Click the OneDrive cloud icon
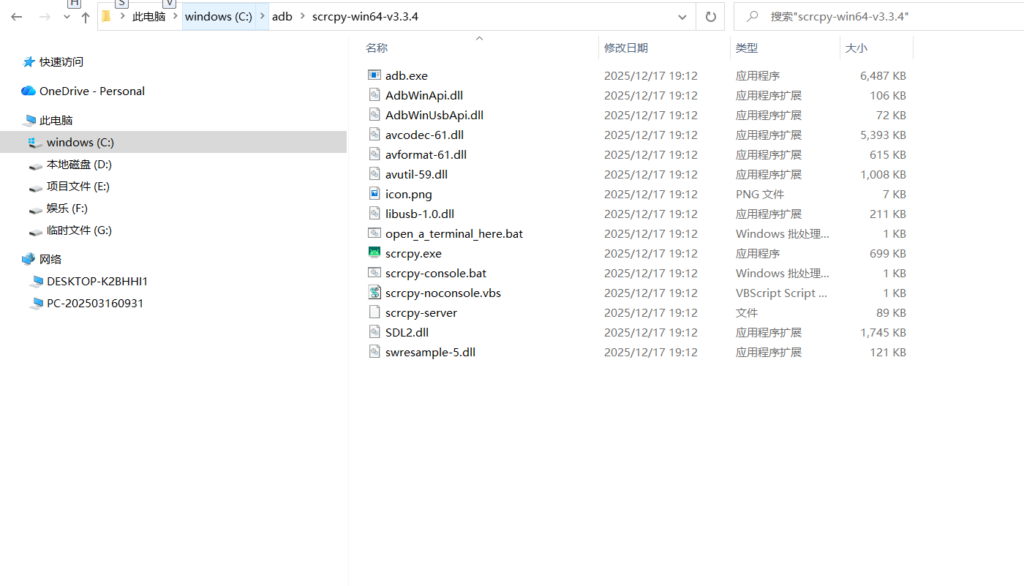 [28, 91]
